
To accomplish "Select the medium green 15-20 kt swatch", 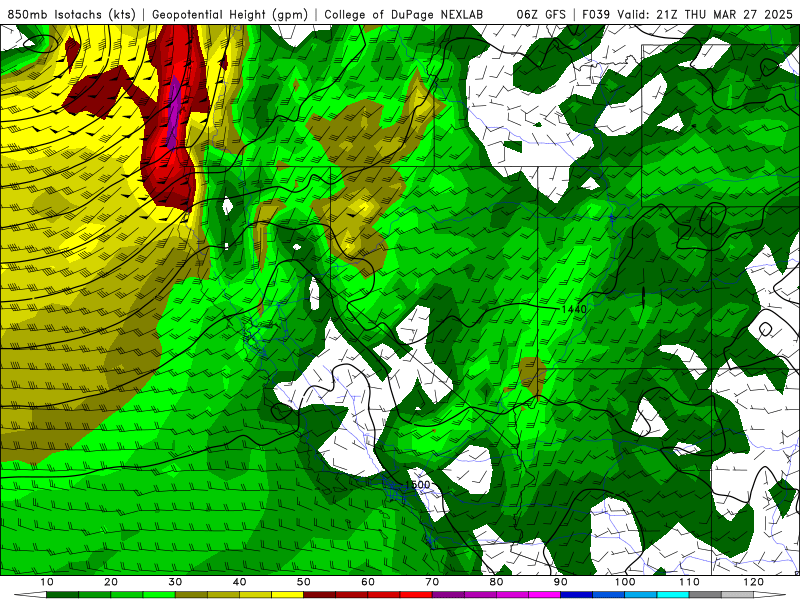I will (94, 595).
